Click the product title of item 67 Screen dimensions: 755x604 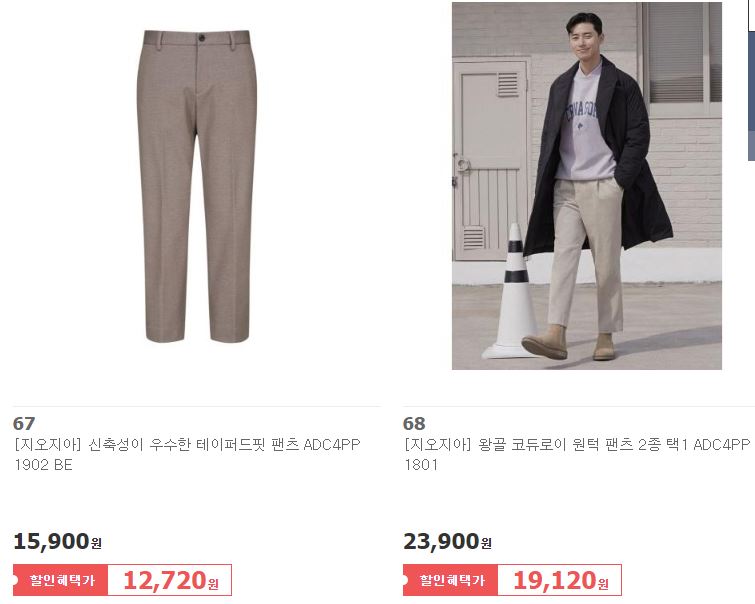click(x=187, y=454)
